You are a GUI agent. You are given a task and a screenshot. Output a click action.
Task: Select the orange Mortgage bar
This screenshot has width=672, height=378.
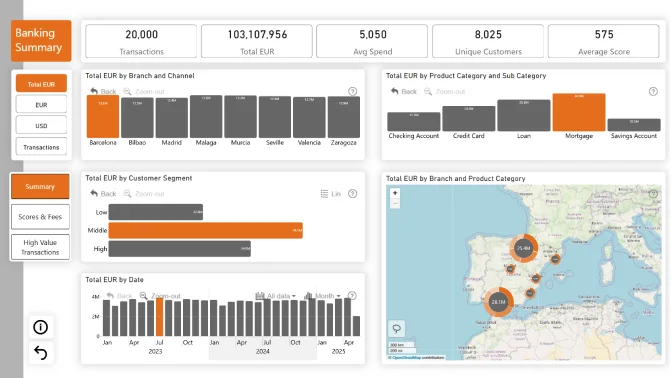coord(579,112)
